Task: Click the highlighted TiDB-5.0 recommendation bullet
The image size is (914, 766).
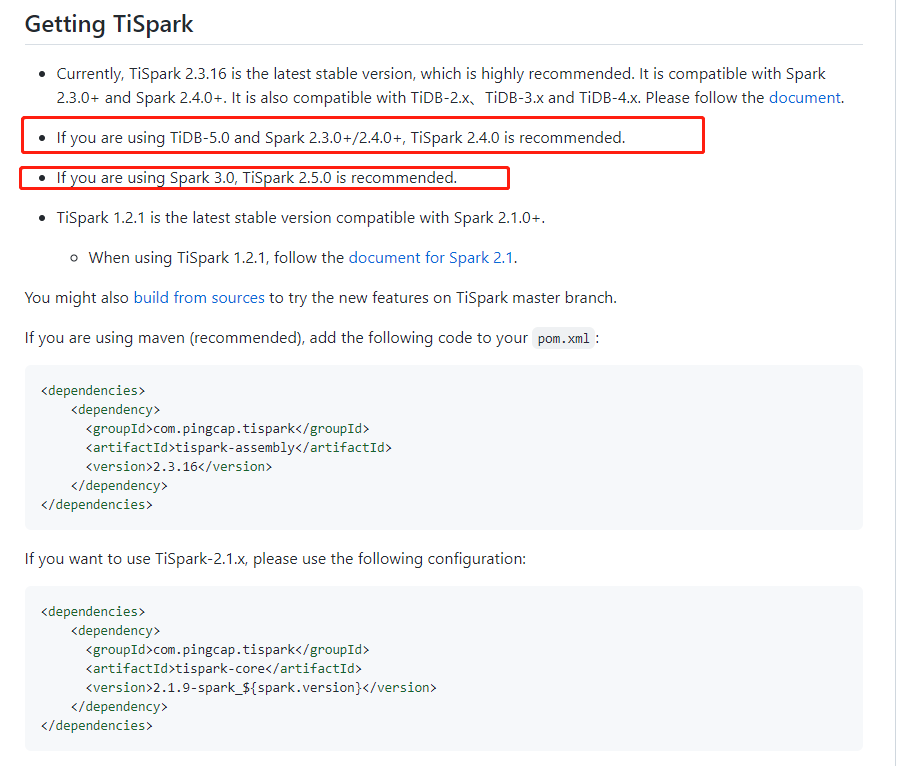Action: pyautogui.click(x=341, y=138)
